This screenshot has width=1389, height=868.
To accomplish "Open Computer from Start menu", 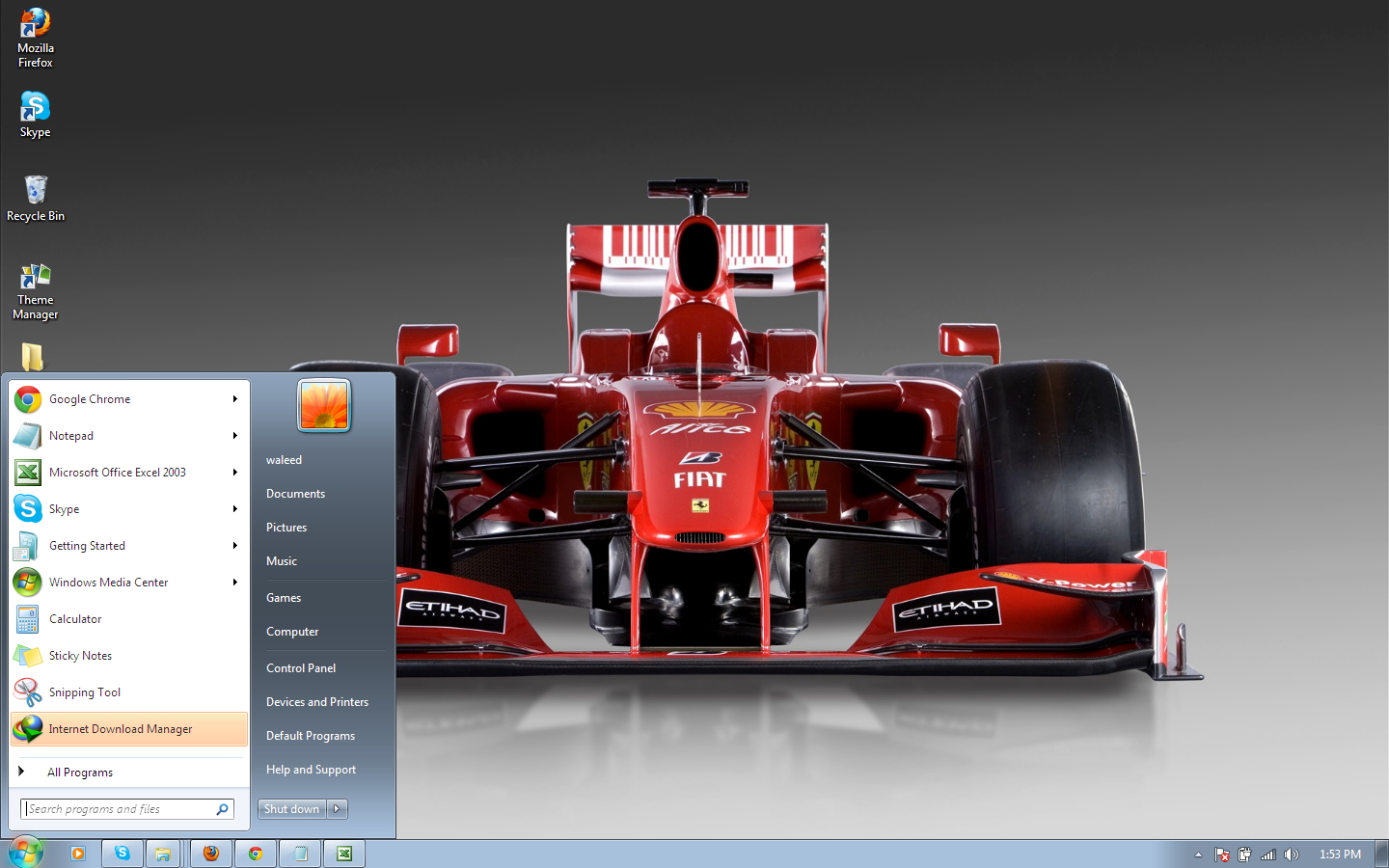I will coord(292,632).
